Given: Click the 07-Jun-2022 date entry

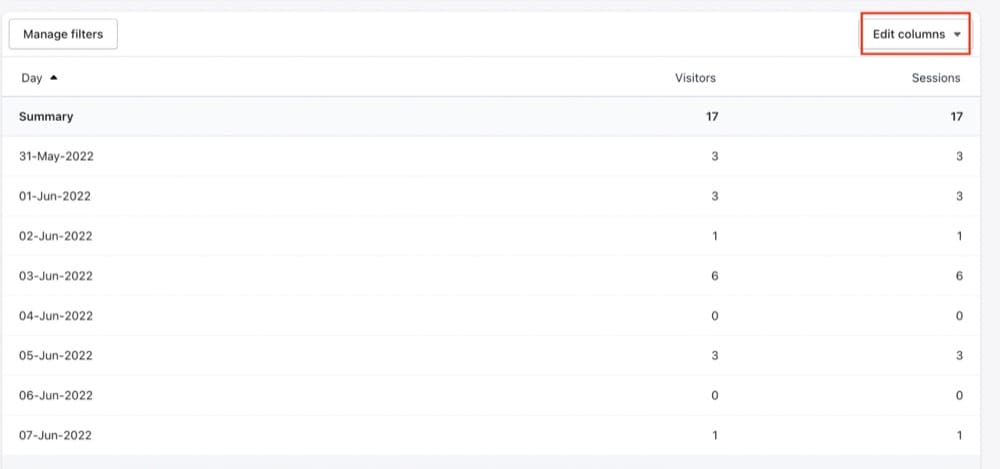Looking at the screenshot, I should pyautogui.click(x=55, y=435).
